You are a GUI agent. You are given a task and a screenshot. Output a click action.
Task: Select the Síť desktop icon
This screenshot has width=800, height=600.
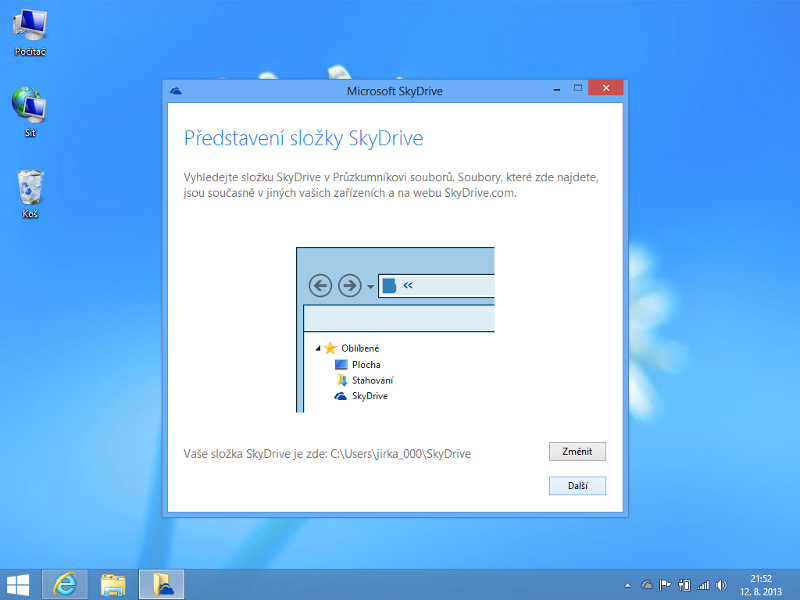[x=30, y=110]
